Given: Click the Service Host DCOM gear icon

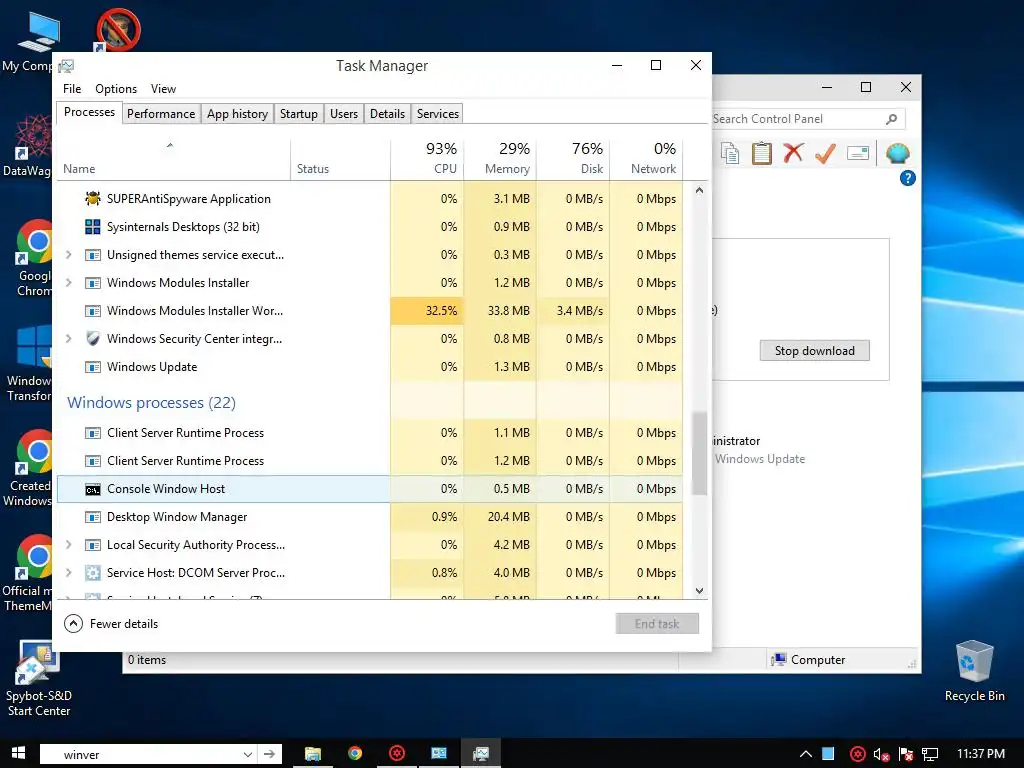Looking at the screenshot, I should tap(93, 573).
